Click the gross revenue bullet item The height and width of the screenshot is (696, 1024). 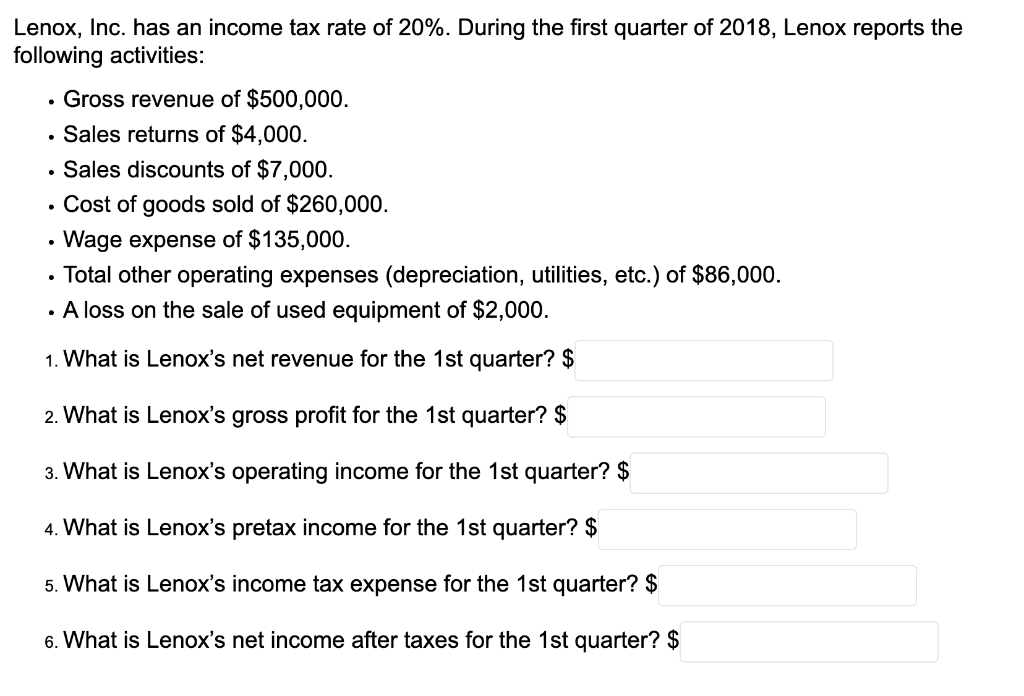pos(205,99)
